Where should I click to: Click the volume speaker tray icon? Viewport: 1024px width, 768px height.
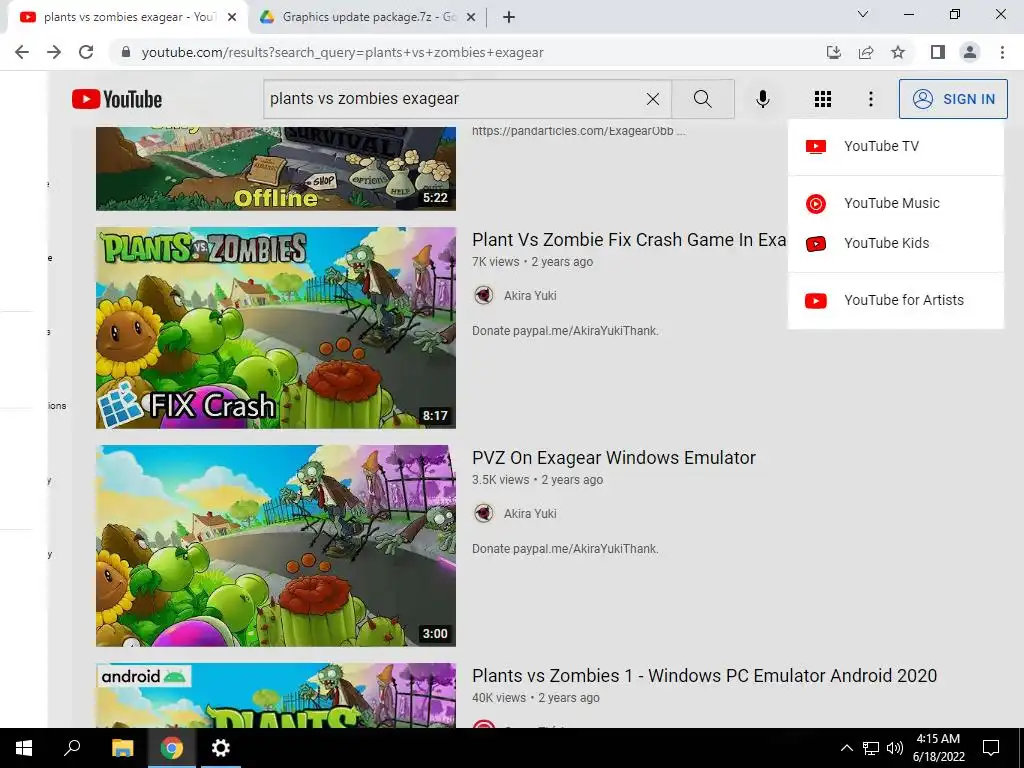pyautogui.click(x=895, y=748)
